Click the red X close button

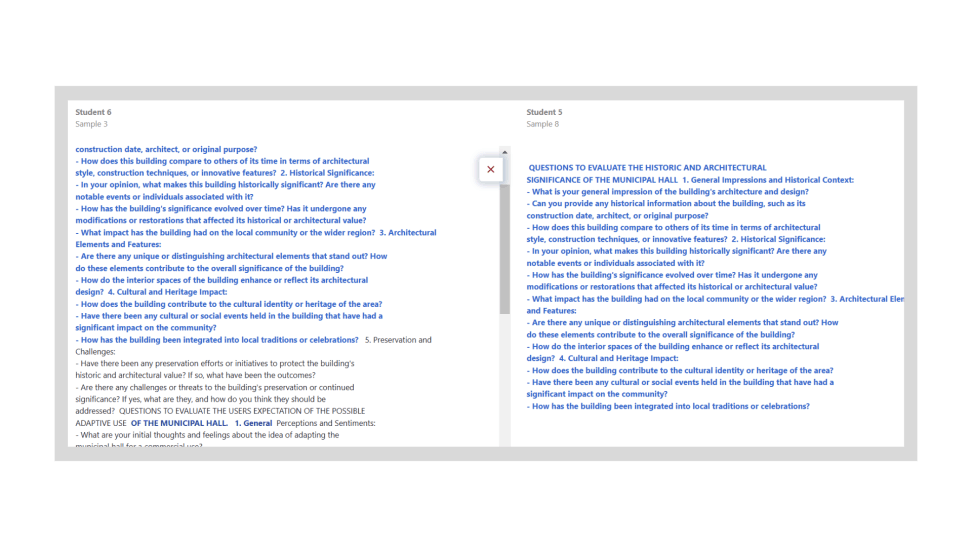(490, 170)
